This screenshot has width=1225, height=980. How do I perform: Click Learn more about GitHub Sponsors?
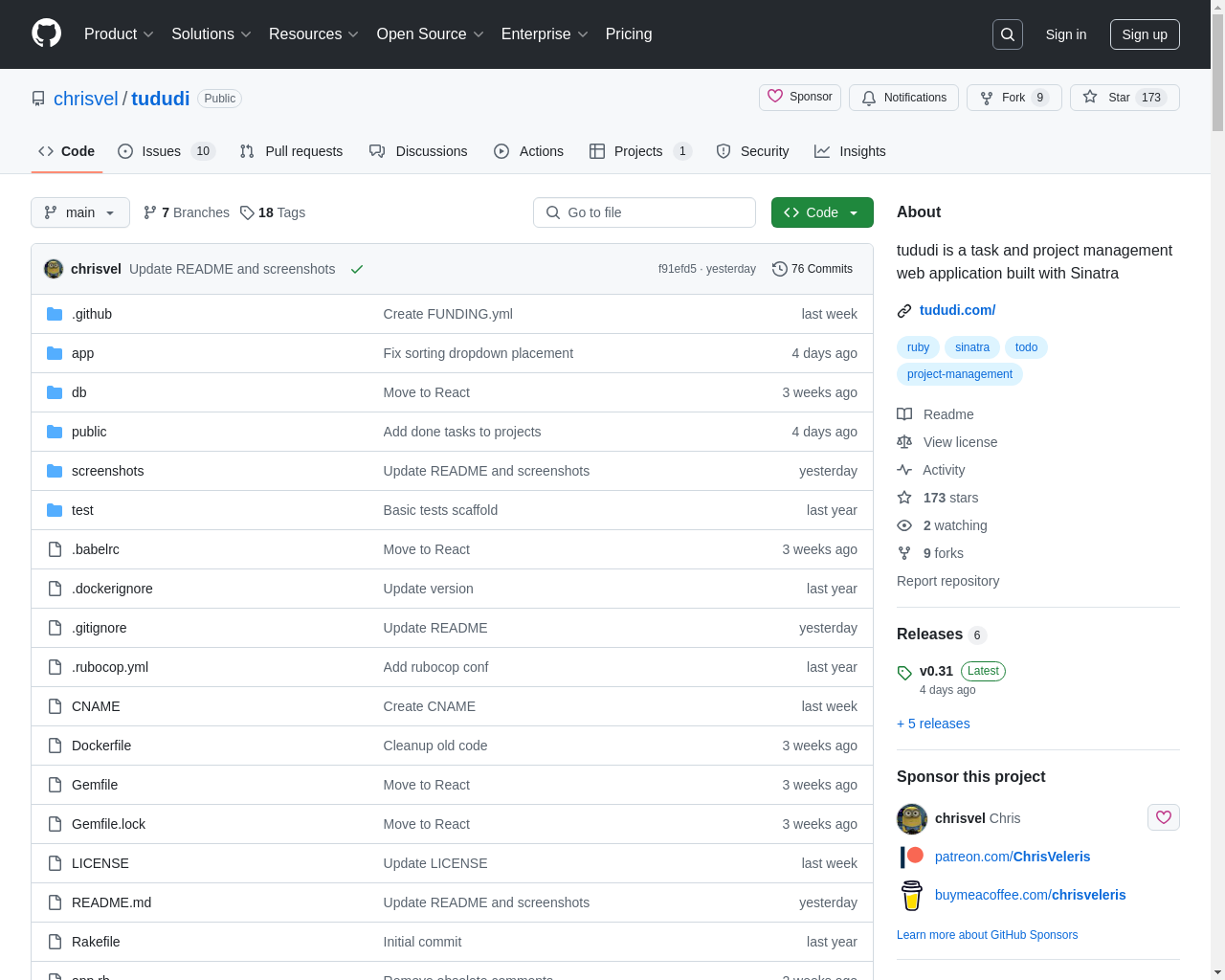pyautogui.click(x=987, y=935)
